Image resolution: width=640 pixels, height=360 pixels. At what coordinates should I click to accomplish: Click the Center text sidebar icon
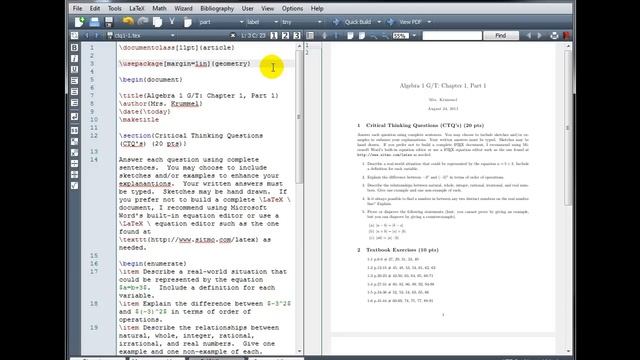coord(74,92)
